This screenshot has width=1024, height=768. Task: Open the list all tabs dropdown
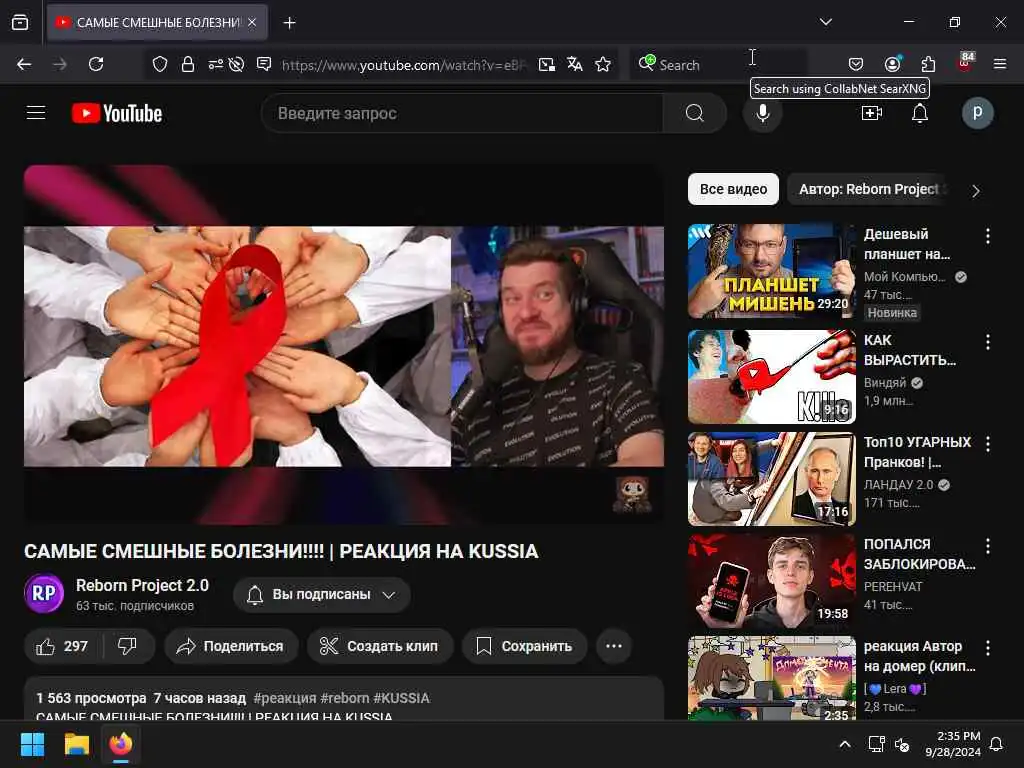(x=825, y=22)
